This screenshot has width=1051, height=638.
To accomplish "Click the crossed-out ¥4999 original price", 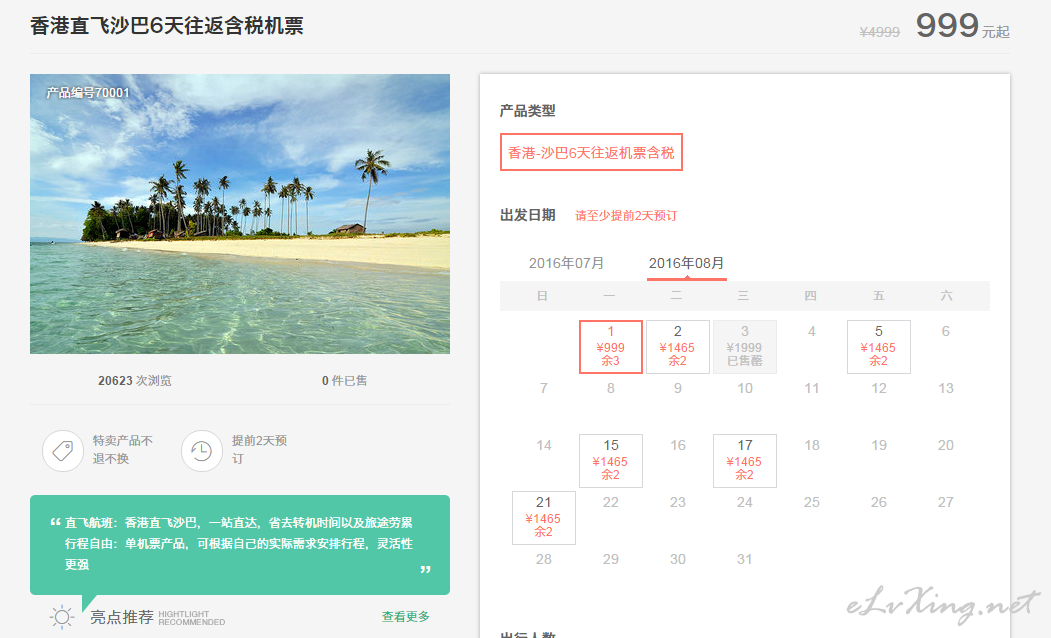I will pyautogui.click(x=879, y=32).
